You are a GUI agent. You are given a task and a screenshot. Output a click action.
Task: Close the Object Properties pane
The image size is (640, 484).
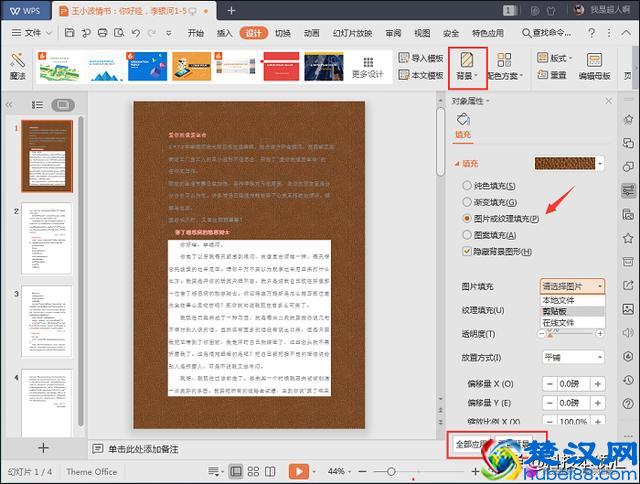[608, 101]
